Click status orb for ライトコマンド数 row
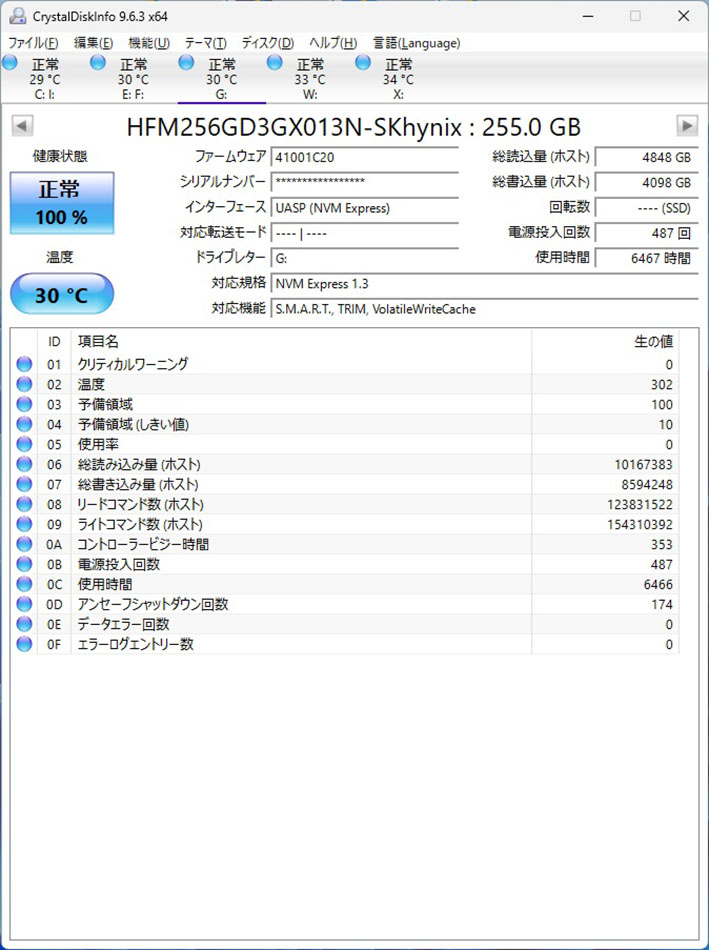Viewport: 709px width, 950px height. (24, 524)
